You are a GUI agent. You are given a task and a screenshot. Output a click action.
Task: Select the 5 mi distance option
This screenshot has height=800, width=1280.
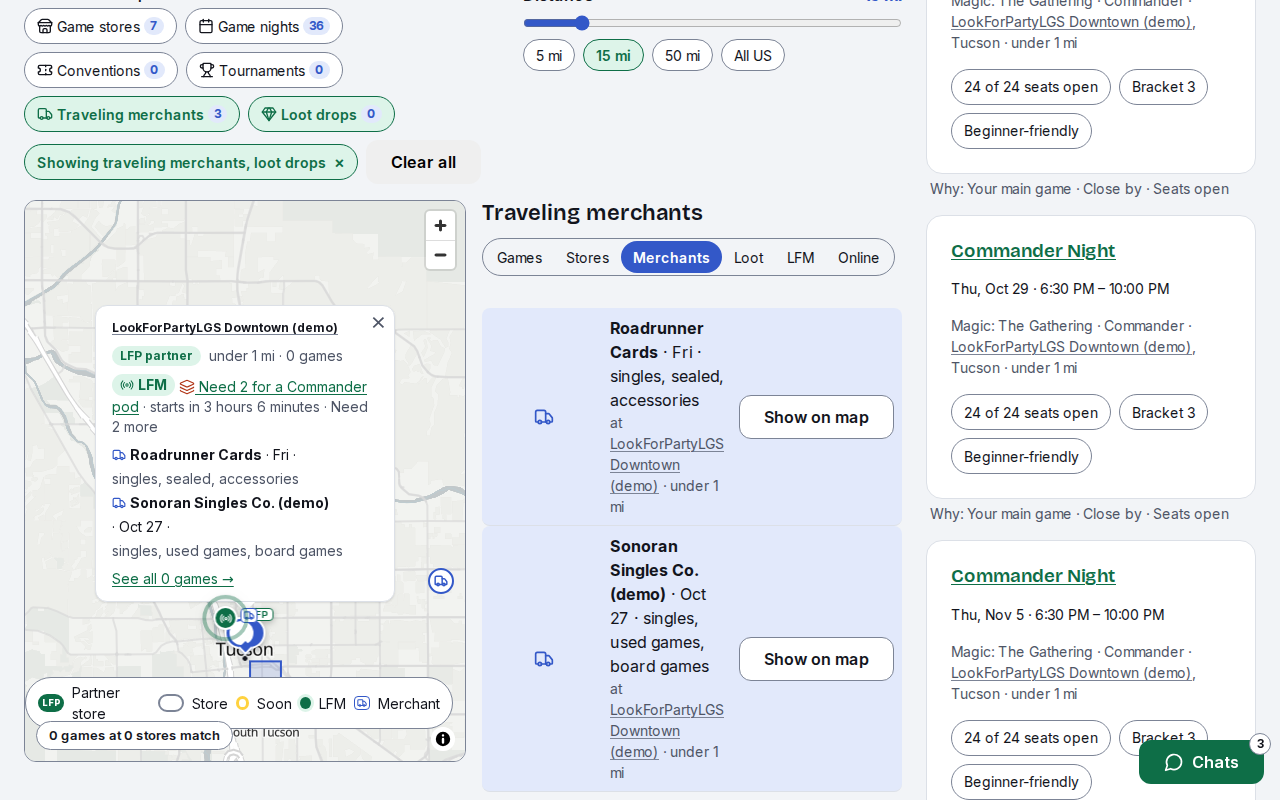pos(549,55)
